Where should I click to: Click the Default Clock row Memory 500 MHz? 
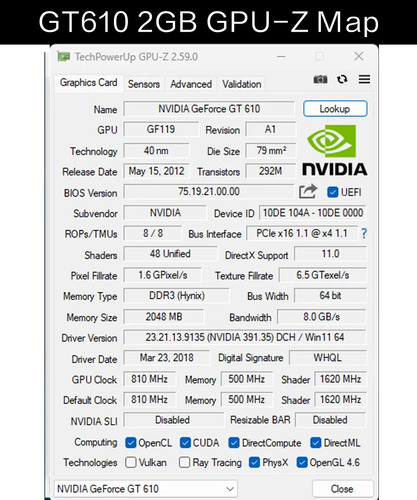pos(247,400)
